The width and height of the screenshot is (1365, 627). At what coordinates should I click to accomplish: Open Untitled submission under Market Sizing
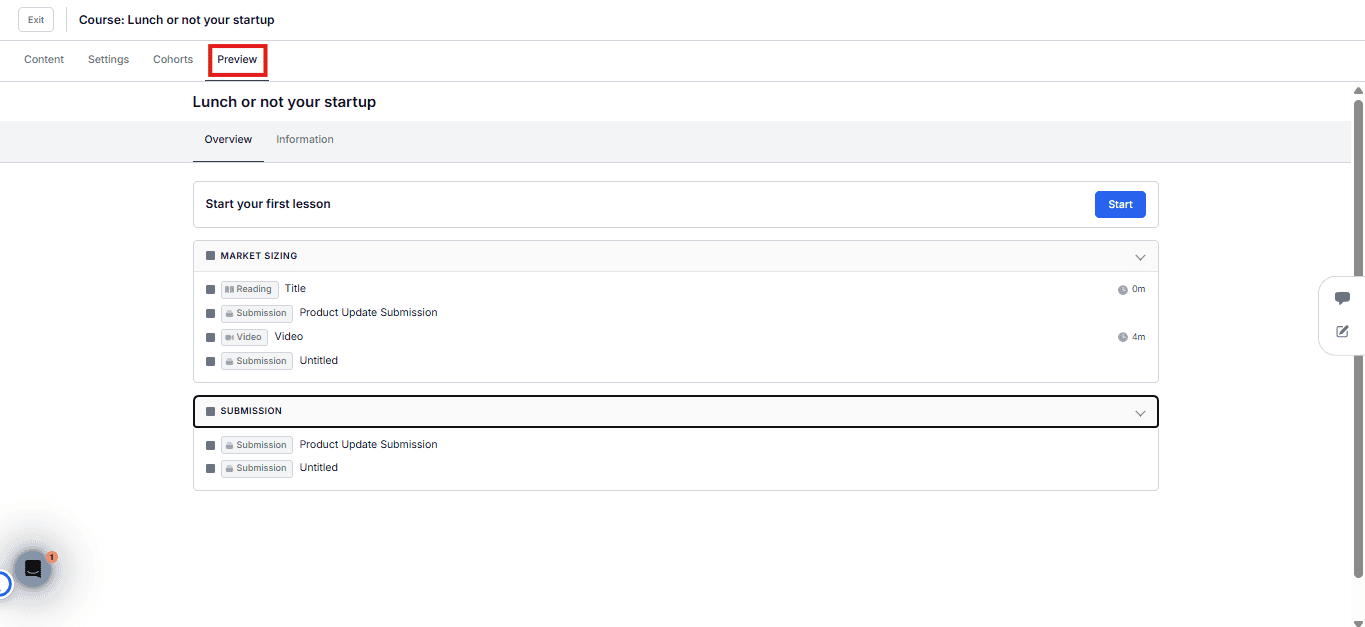tap(319, 361)
